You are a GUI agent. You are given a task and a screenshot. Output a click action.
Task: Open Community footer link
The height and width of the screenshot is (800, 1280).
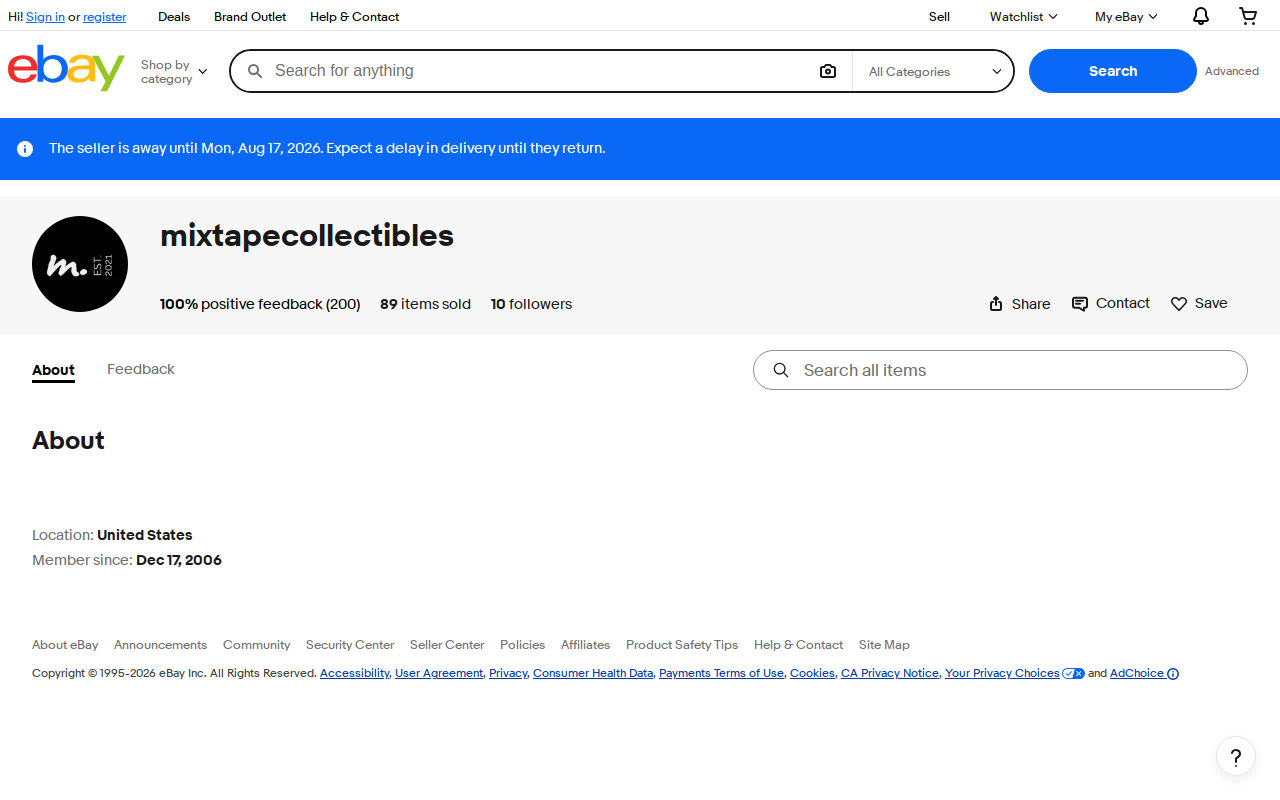click(257, 645)
